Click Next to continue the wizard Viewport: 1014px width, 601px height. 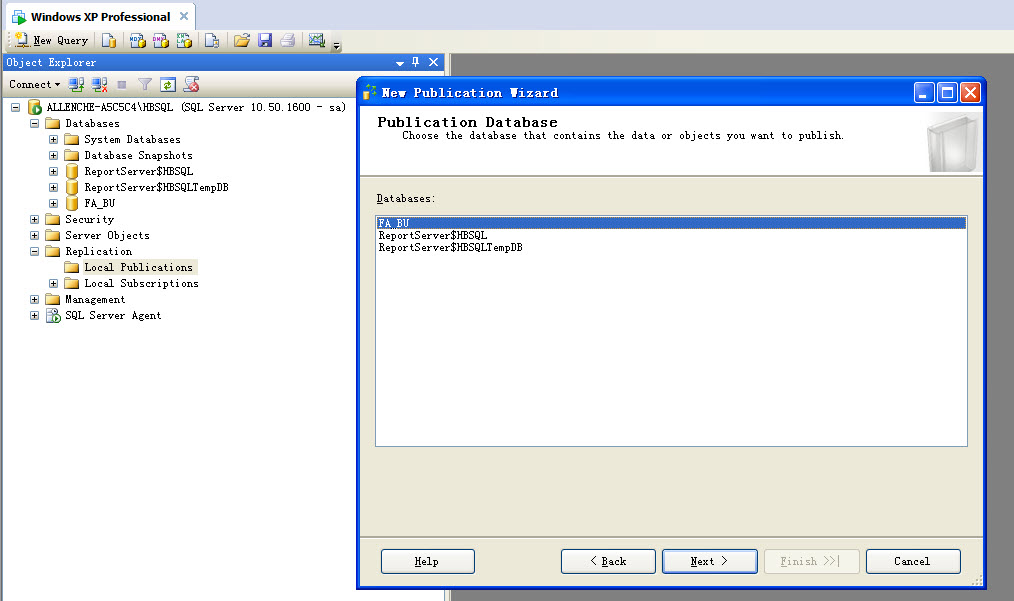point(709,562)
